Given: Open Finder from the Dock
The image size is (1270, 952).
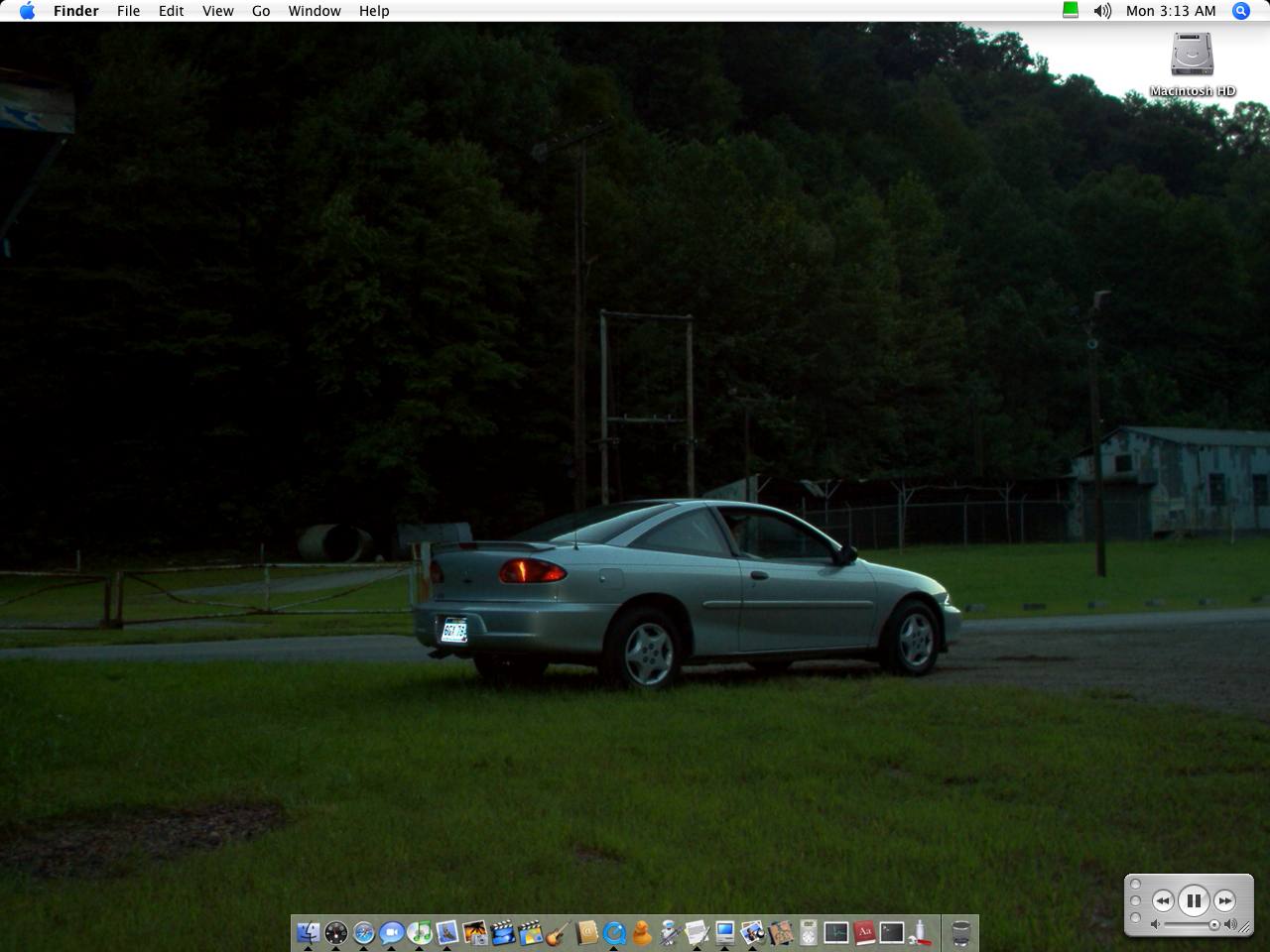Looking at the screenshot, I should click(x=309, y=933).
